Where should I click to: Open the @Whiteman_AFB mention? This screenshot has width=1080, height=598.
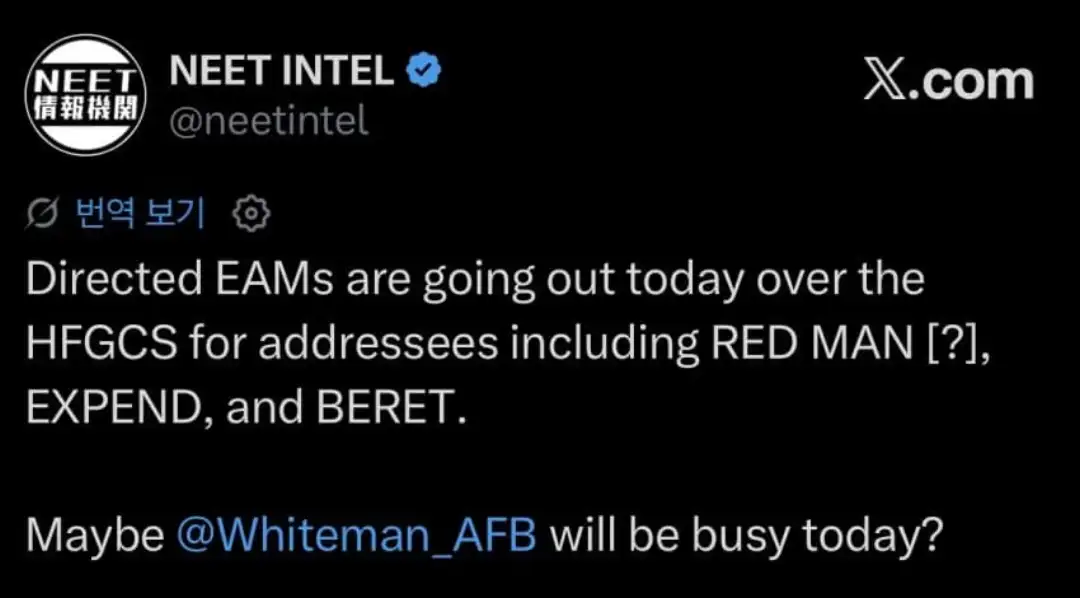click(357, 536)
